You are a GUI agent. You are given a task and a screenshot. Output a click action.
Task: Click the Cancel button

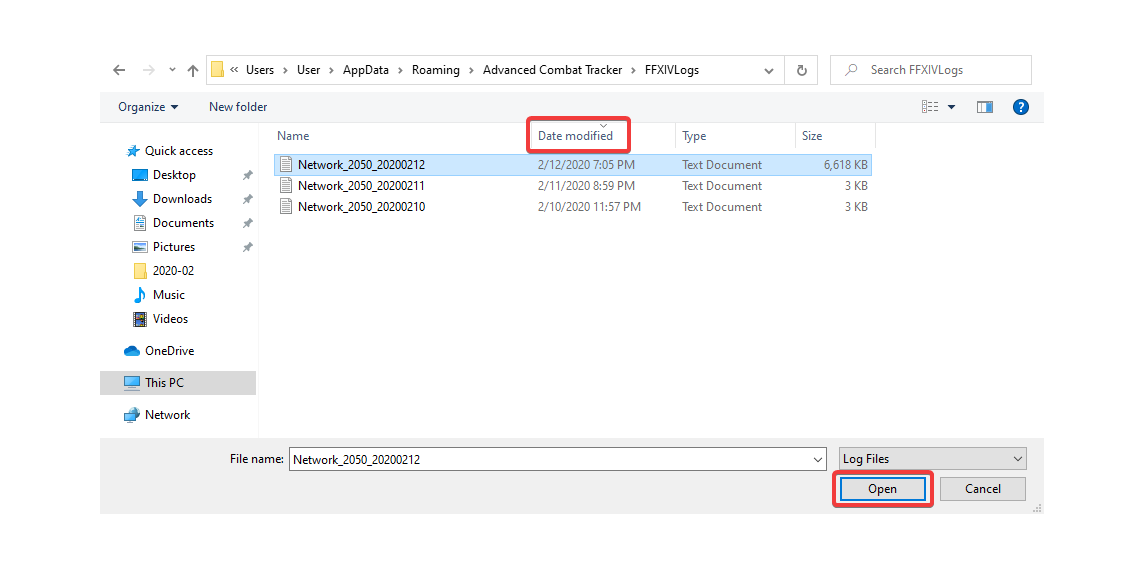tap(983, 489)
